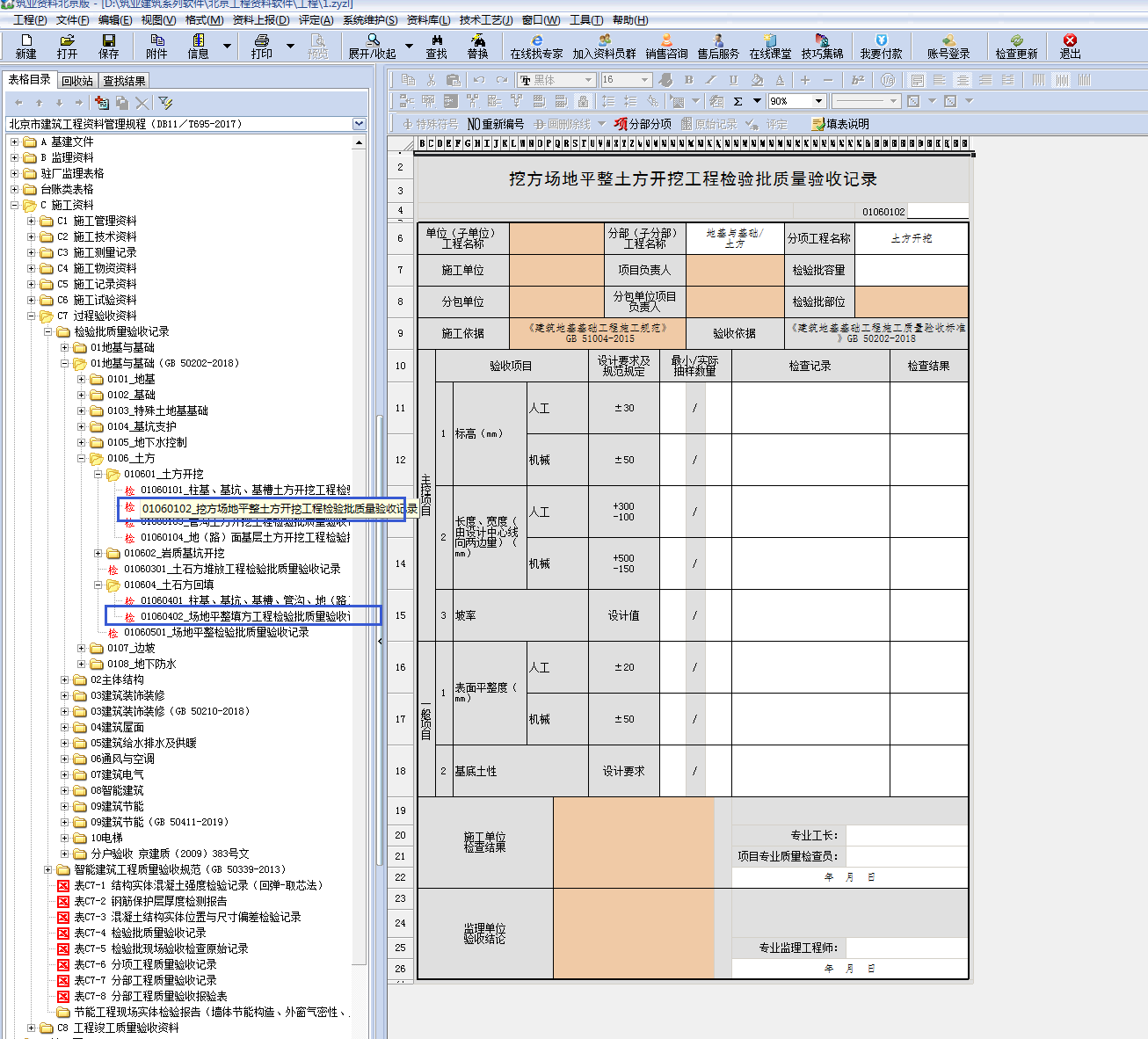
Task: Expand the 02主体结构 tree node
Action: pos(64,679)
